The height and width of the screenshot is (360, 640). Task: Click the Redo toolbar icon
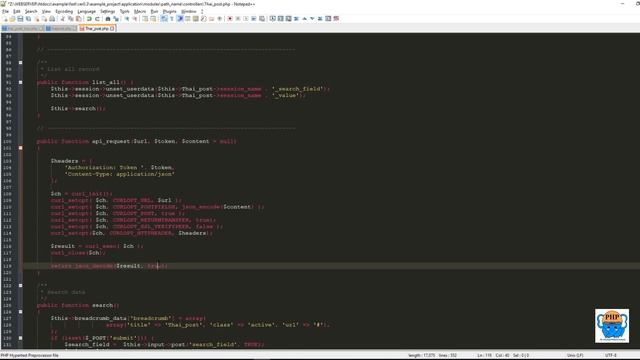click(x=97, y=19)
